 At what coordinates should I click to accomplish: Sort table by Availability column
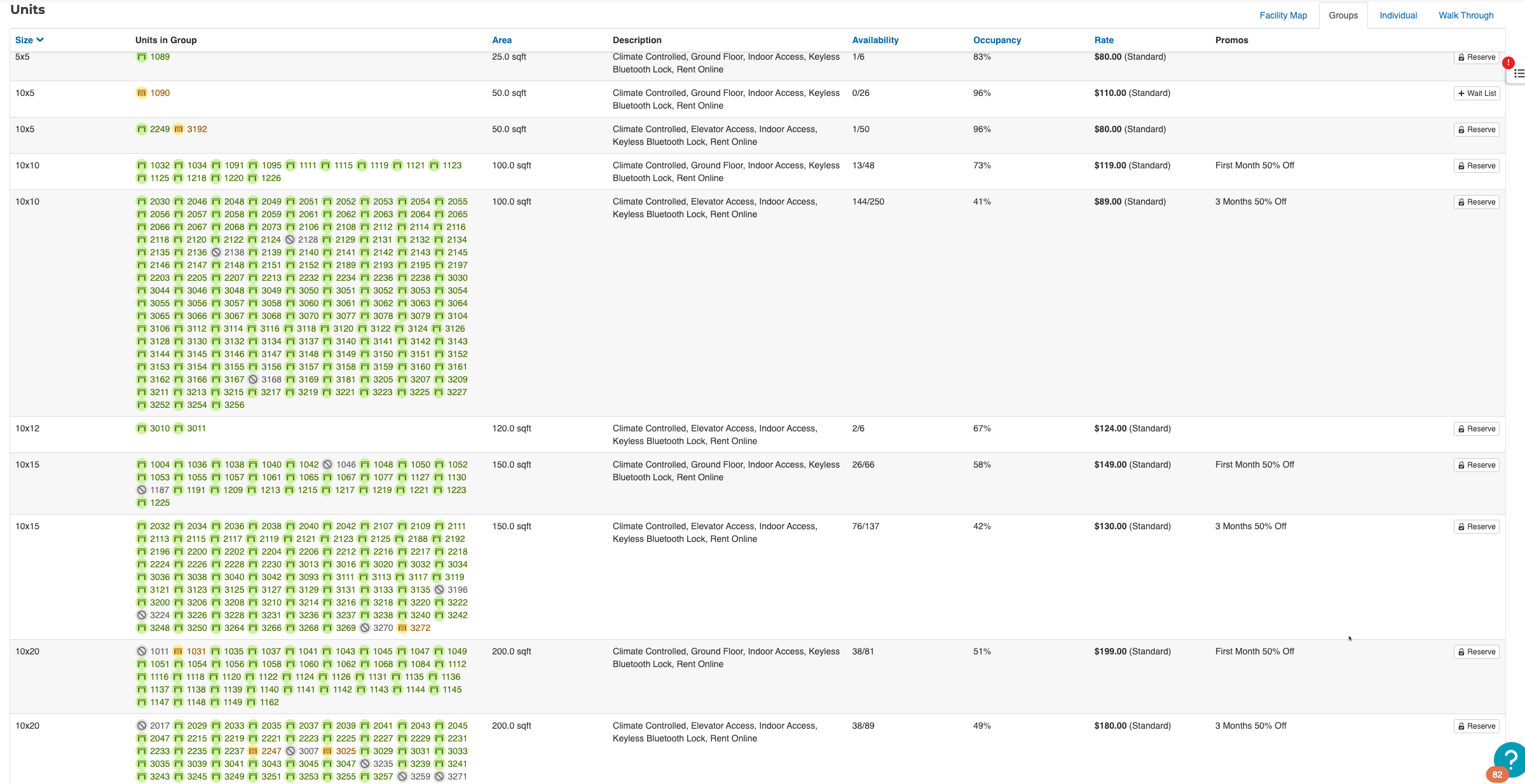click(875, 40)
